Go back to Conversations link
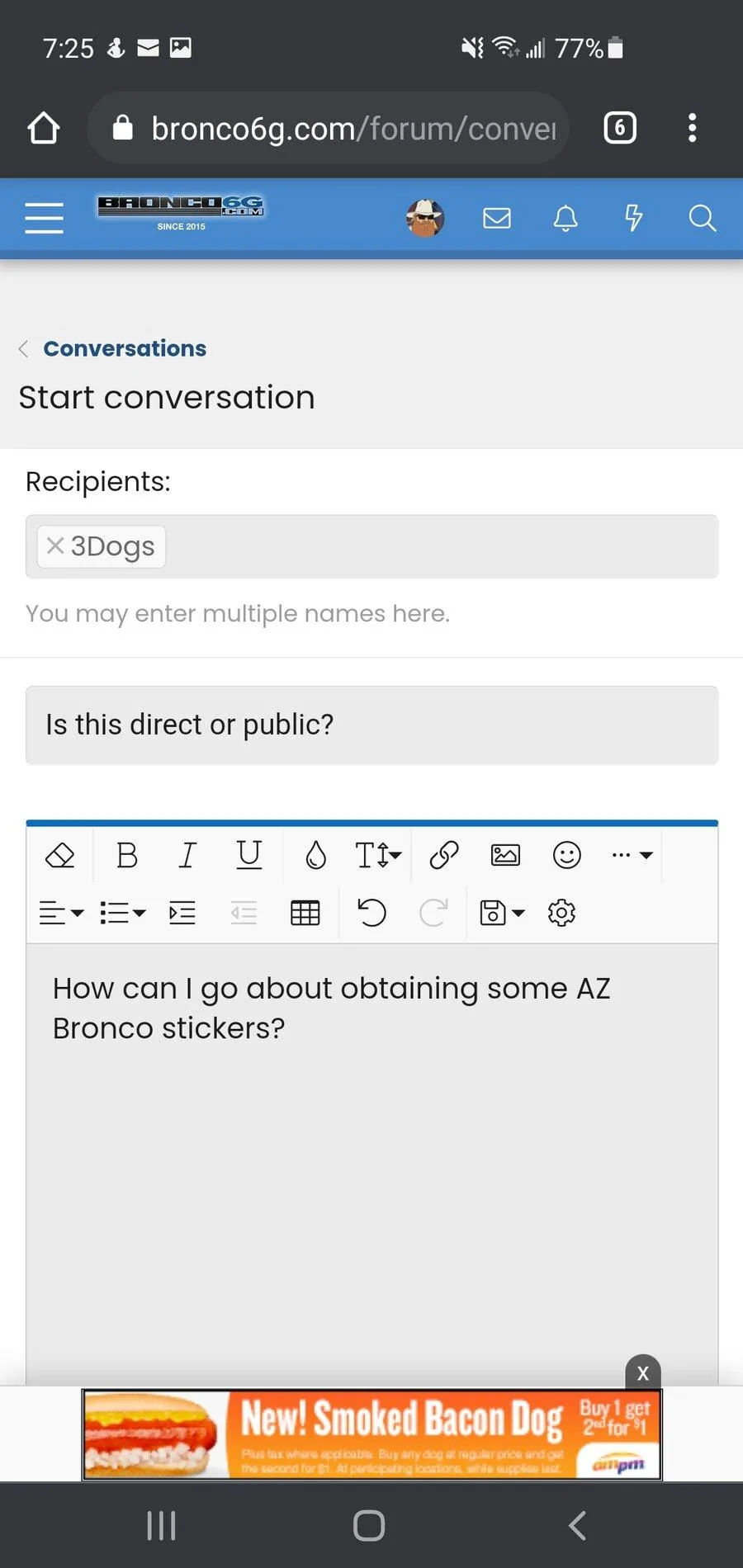Image resolution: width=743 pixels, height=1568 pixels. tap(125, 348)
